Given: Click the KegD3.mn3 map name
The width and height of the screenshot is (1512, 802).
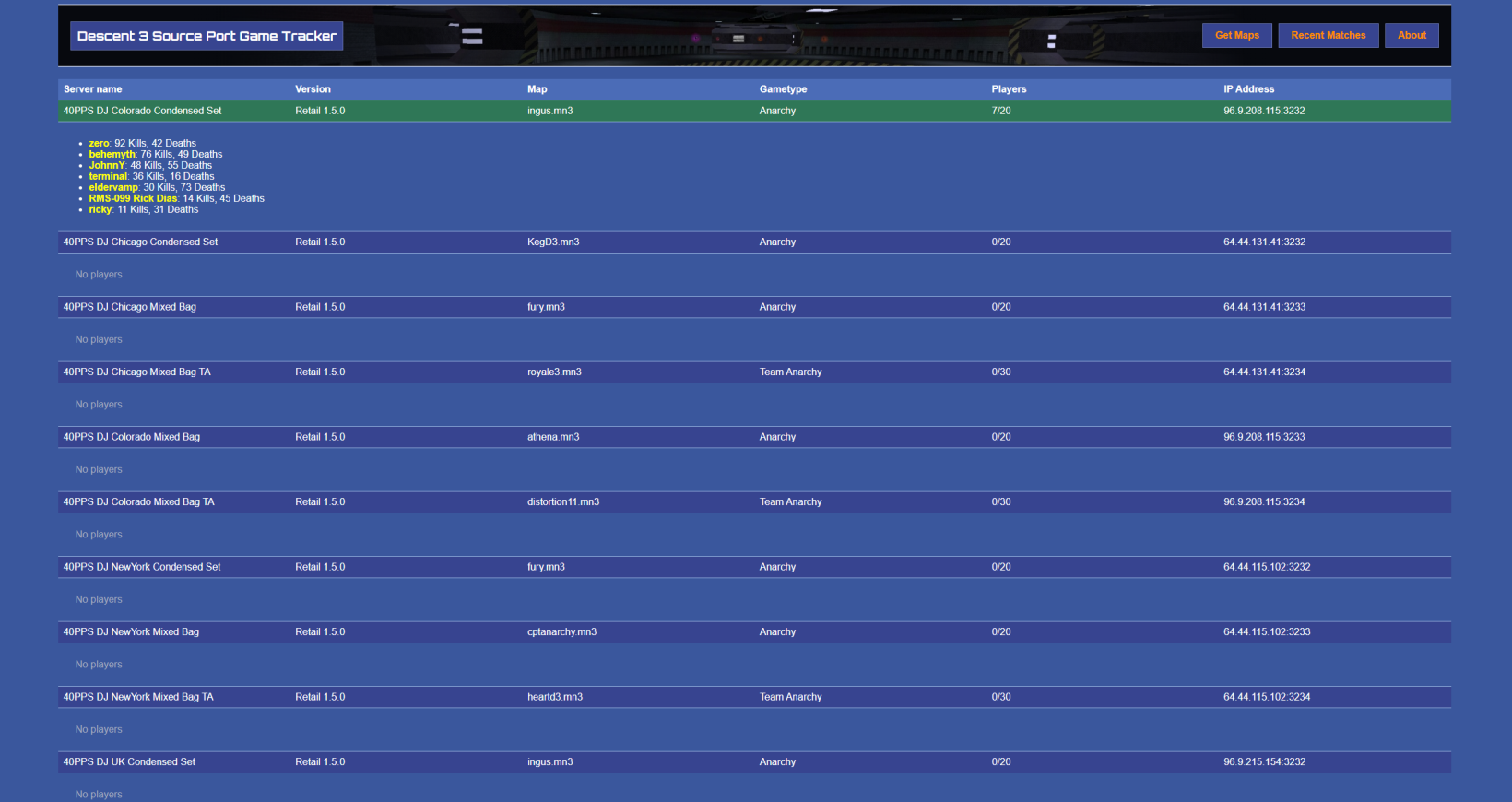Looking at the screenshot, I should pyautogui.click(x=553, y=242).
